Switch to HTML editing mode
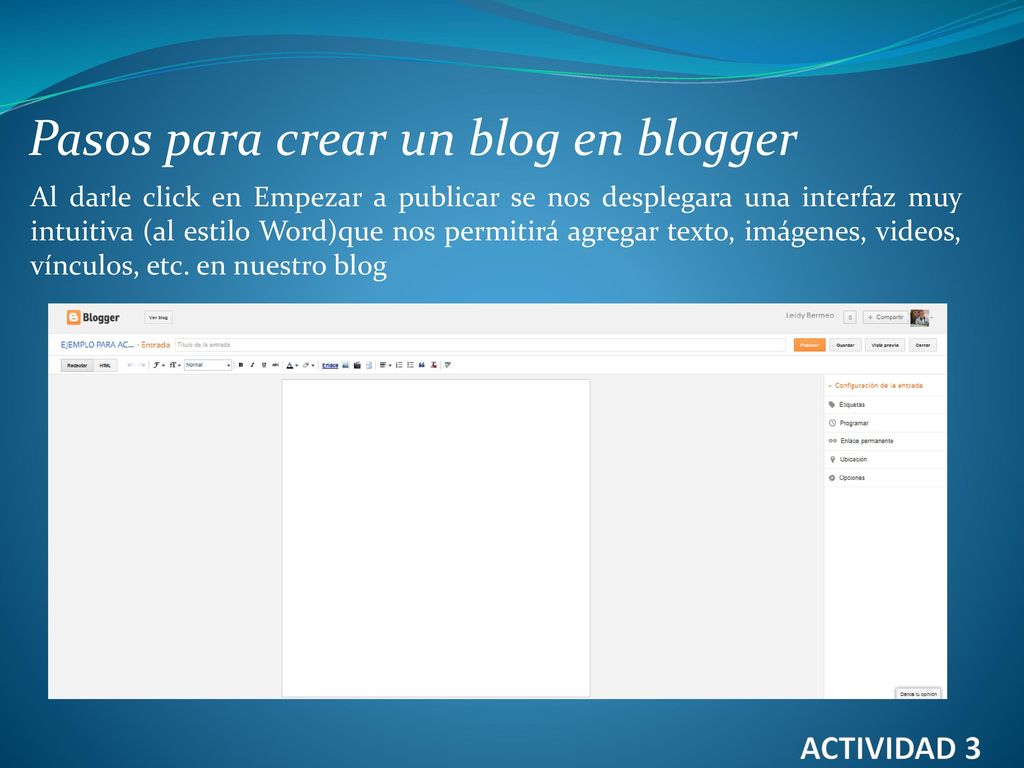Image resolution: width=1024 pixels, height=768 pixels. click(x=105, y=366)
